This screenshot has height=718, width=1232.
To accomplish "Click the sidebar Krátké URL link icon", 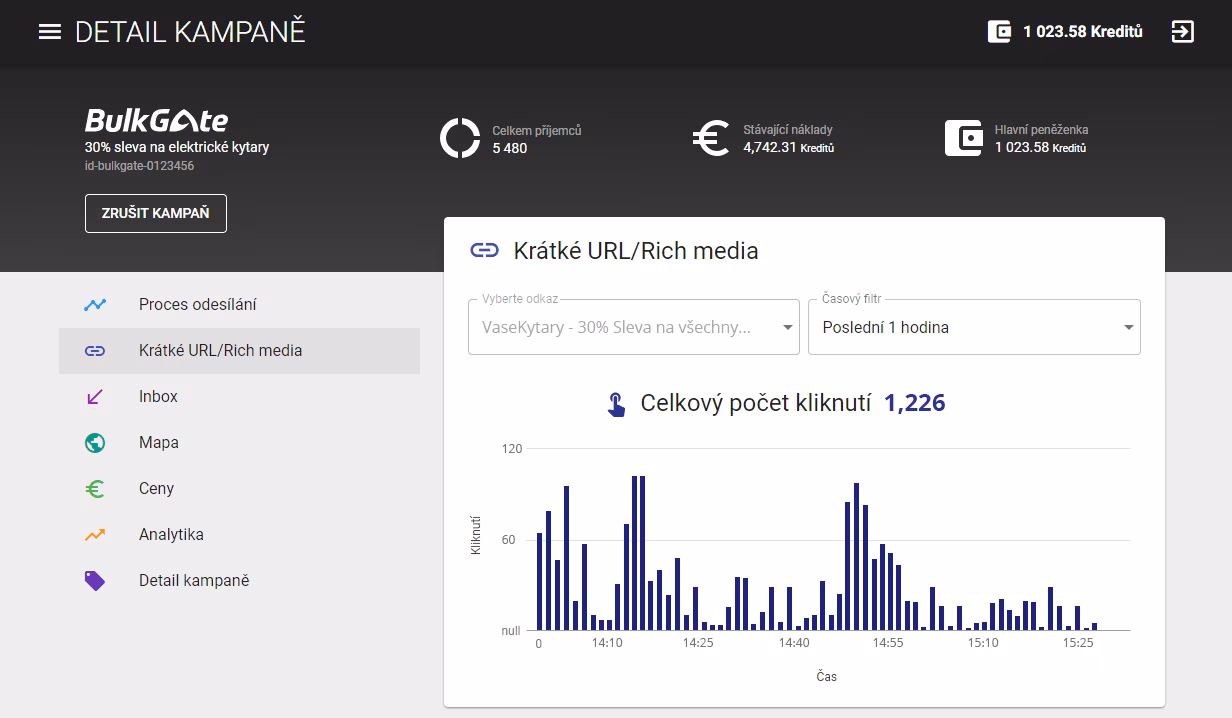I will [95, 351].
